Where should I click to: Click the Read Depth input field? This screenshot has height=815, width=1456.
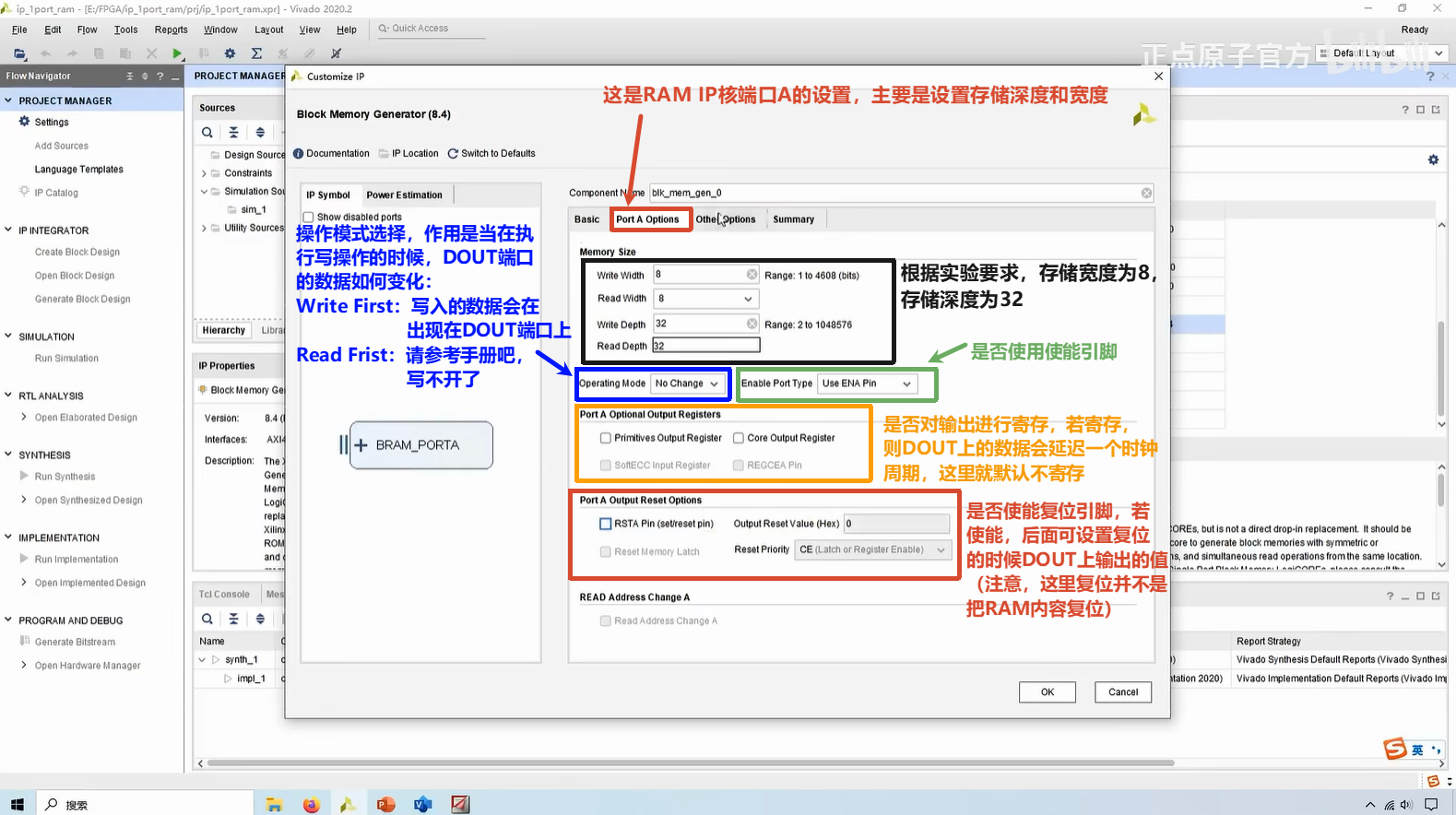click(706, 346)
